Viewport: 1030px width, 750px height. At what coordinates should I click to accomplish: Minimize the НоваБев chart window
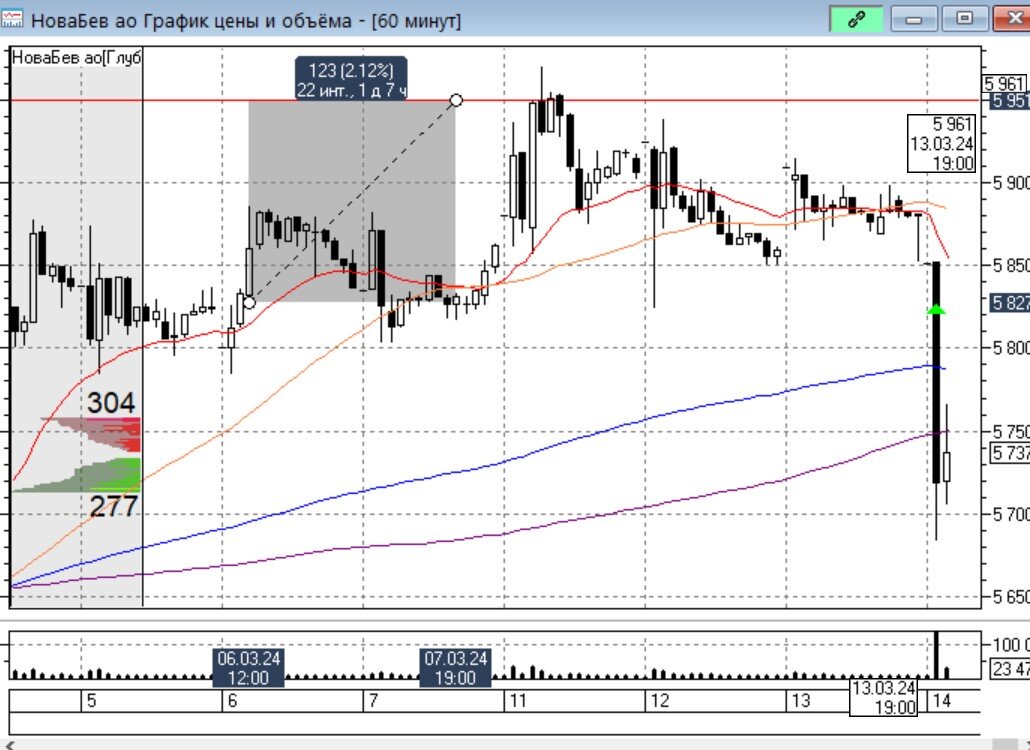tap(914, 19)
